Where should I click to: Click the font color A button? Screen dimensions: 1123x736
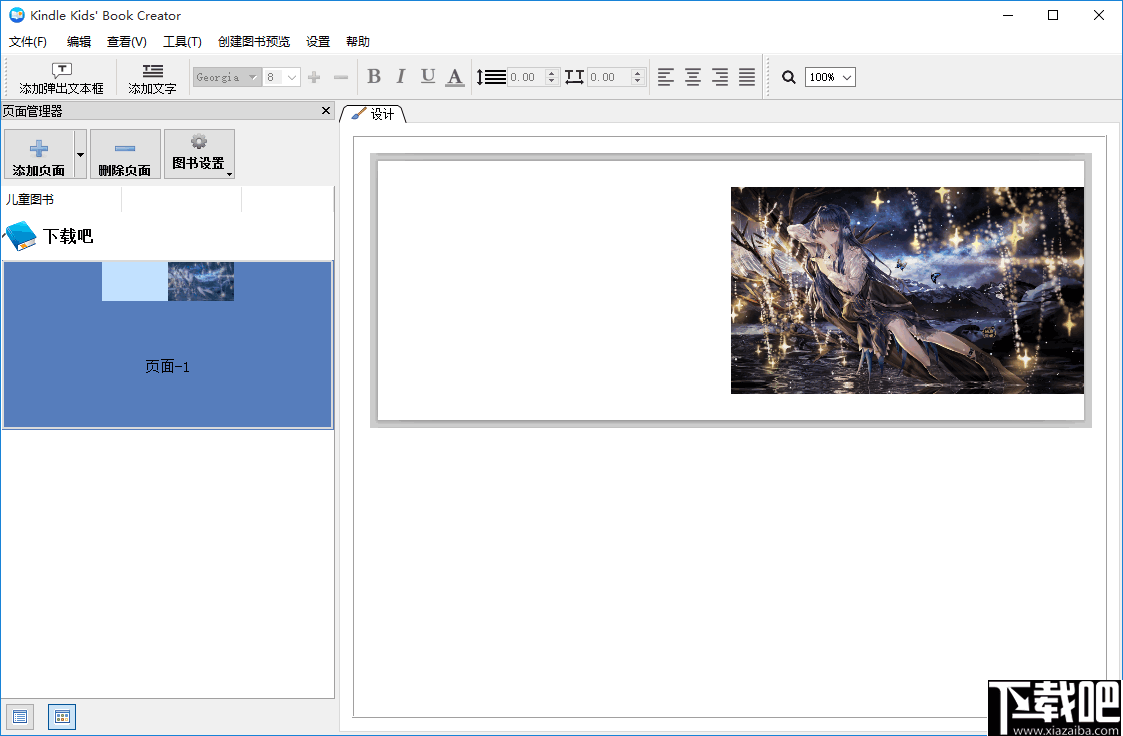pyautogui.click(x=455, y=76)
